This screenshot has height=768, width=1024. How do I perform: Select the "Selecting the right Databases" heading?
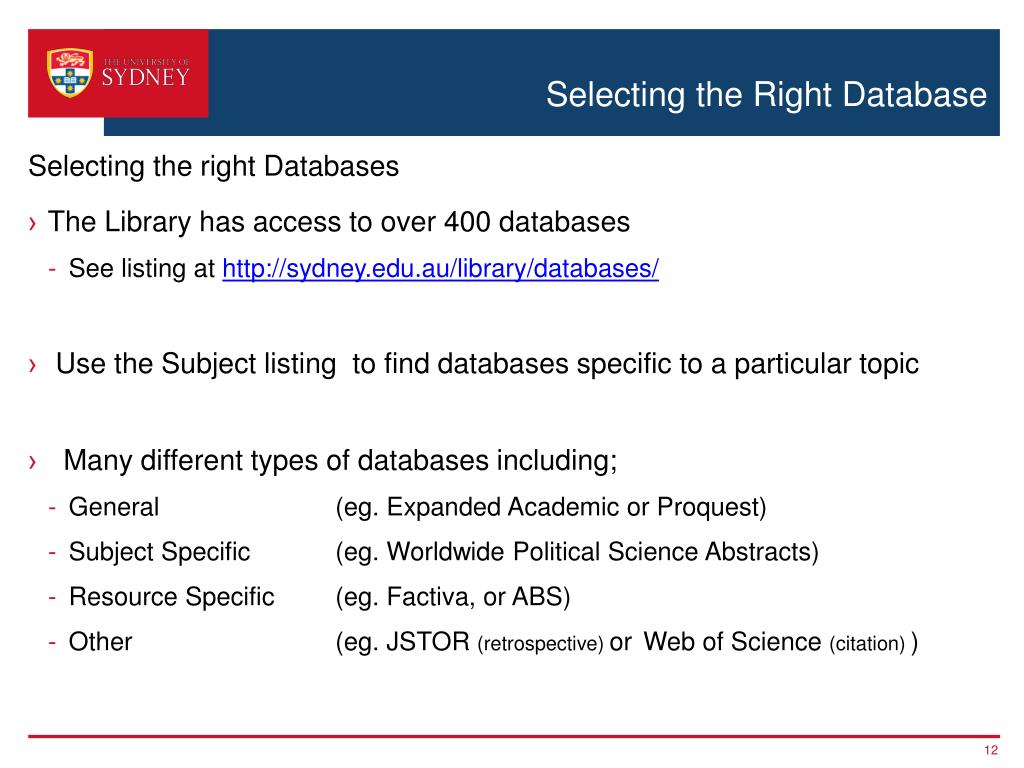[x=213, y=166]
